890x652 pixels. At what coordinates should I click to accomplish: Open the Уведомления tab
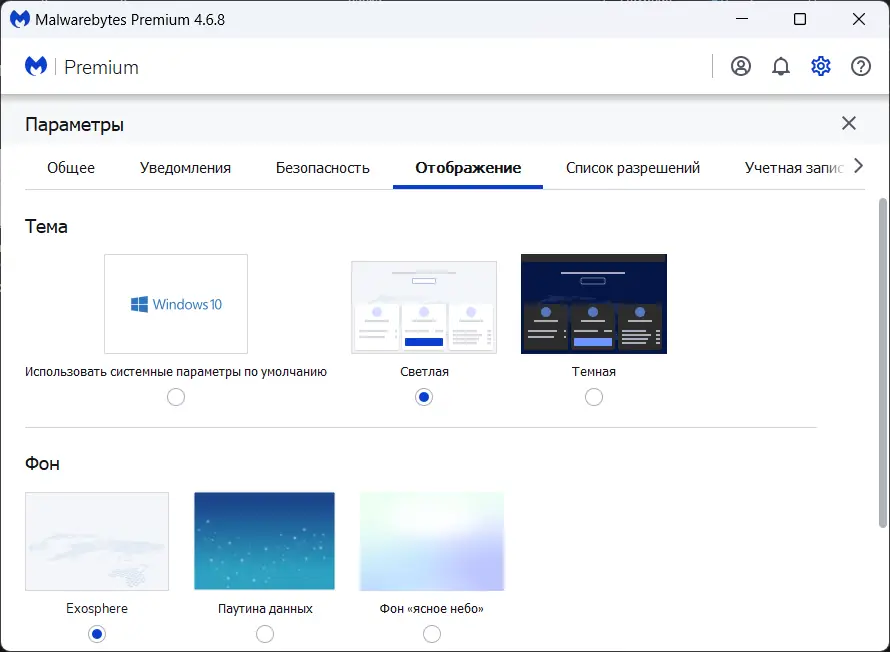coord(185,168)
